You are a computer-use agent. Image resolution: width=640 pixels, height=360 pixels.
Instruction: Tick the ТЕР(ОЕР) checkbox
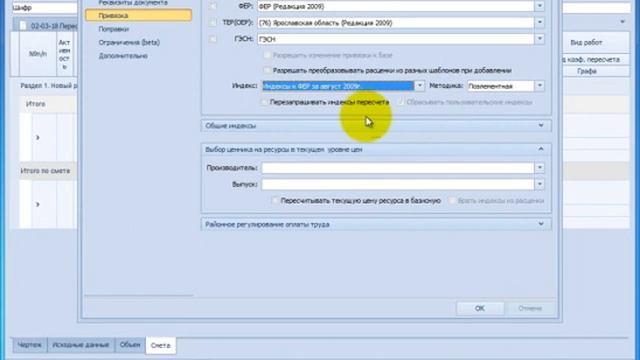213,23
